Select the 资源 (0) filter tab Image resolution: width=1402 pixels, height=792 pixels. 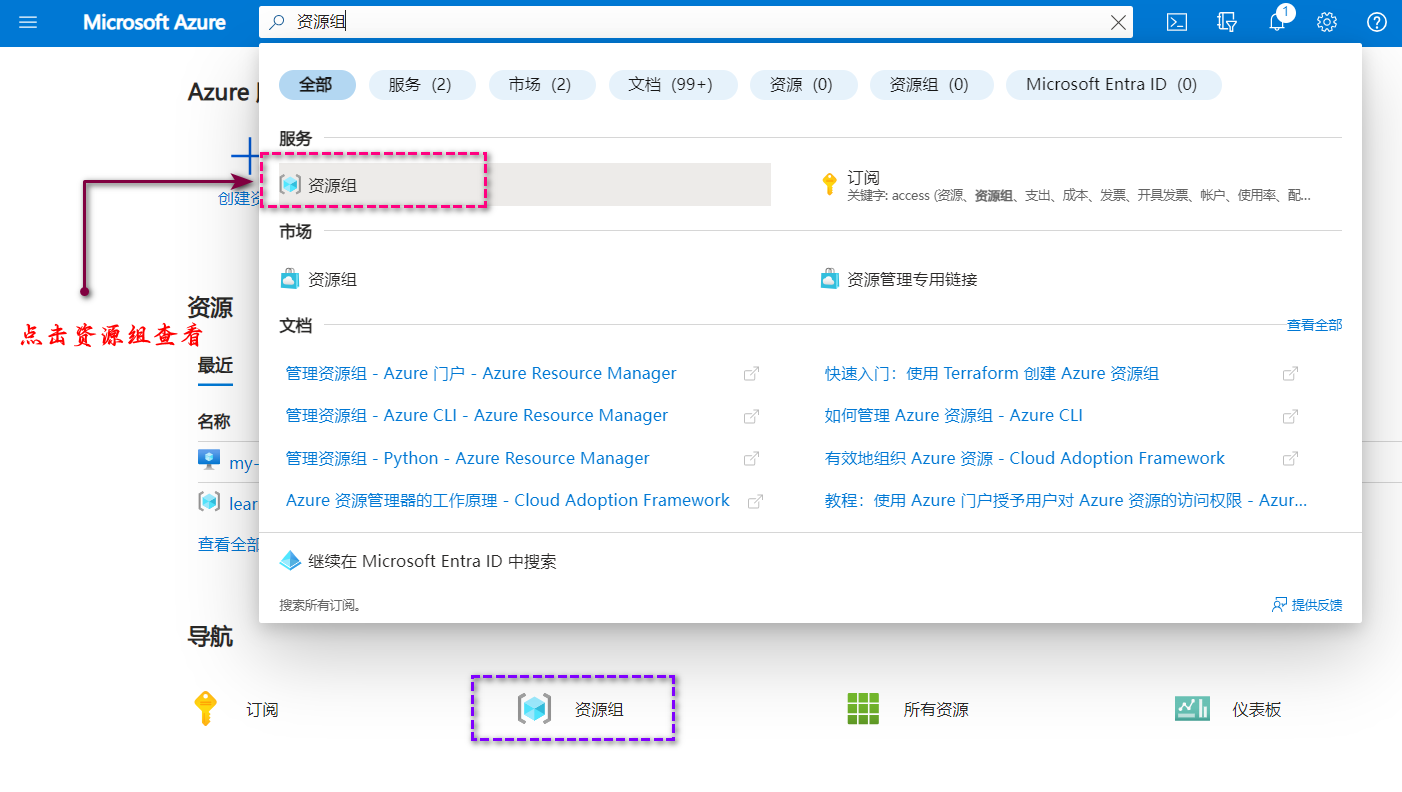[804, 85]
